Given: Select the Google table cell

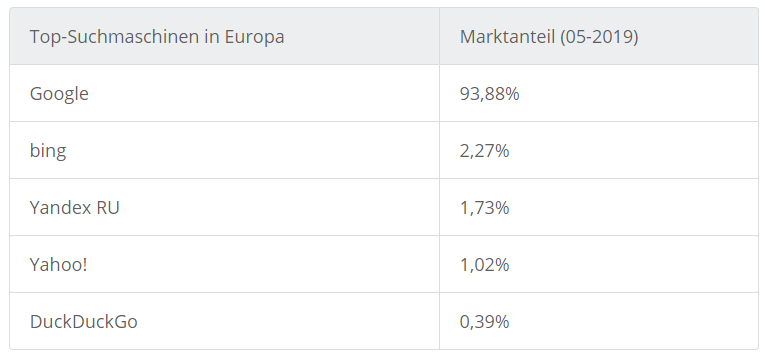Looking at the screenshot, I should tap(224, 93).
